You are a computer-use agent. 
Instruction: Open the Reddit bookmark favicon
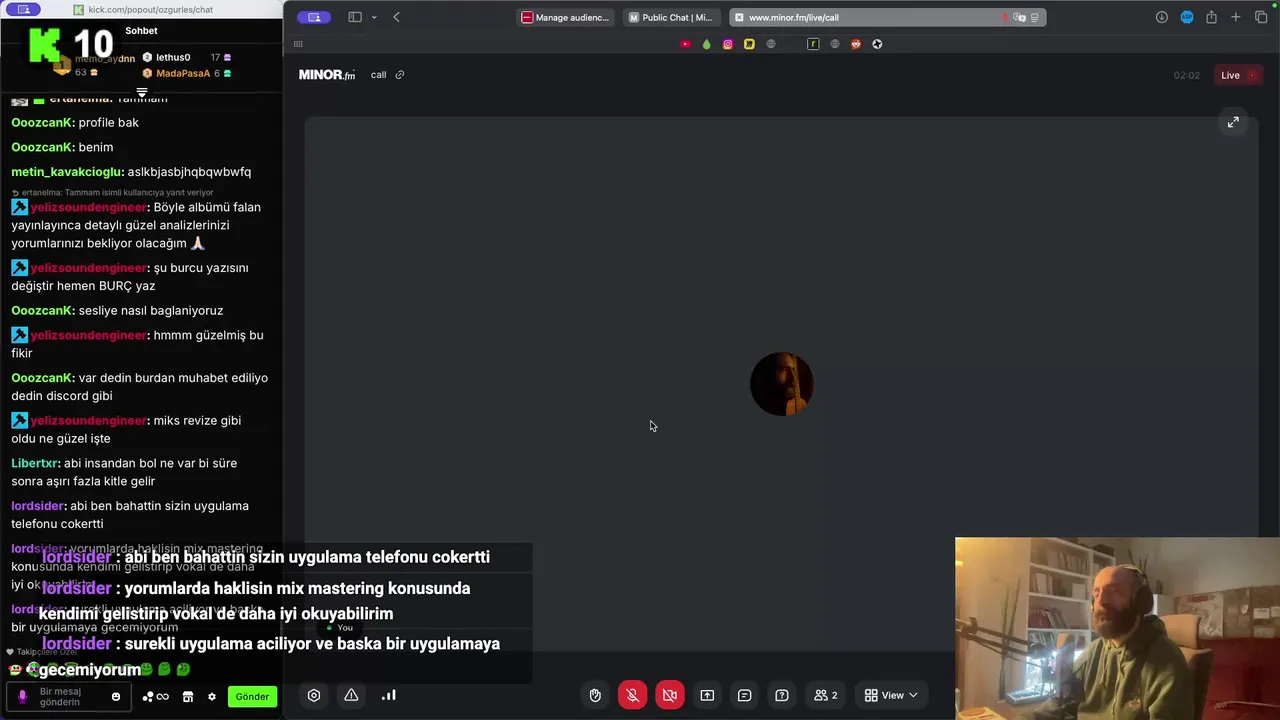click(x=856, y=44)
